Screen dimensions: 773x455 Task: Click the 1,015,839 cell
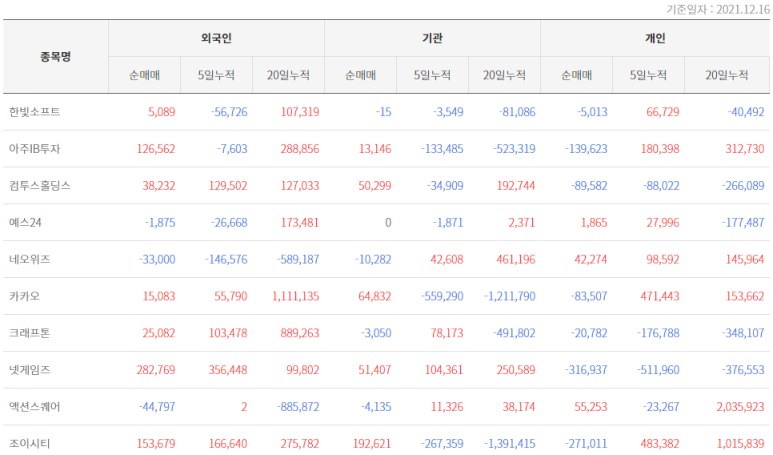[x=740, y=444]
